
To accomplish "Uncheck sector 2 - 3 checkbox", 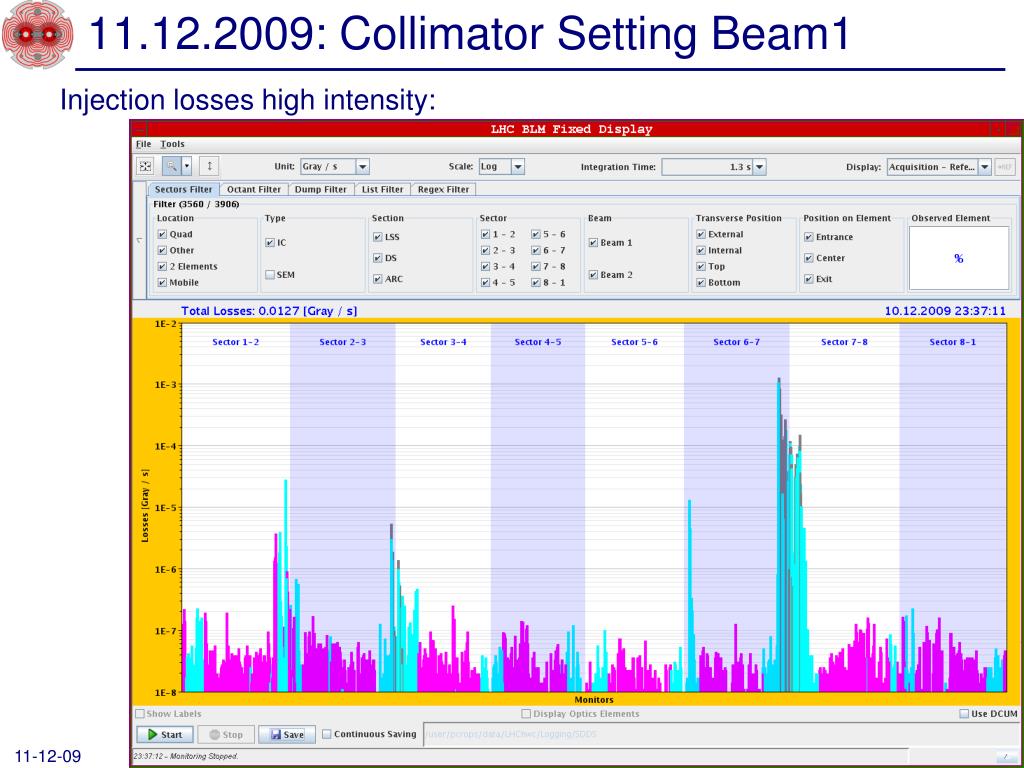I will (x=485, y=251).
